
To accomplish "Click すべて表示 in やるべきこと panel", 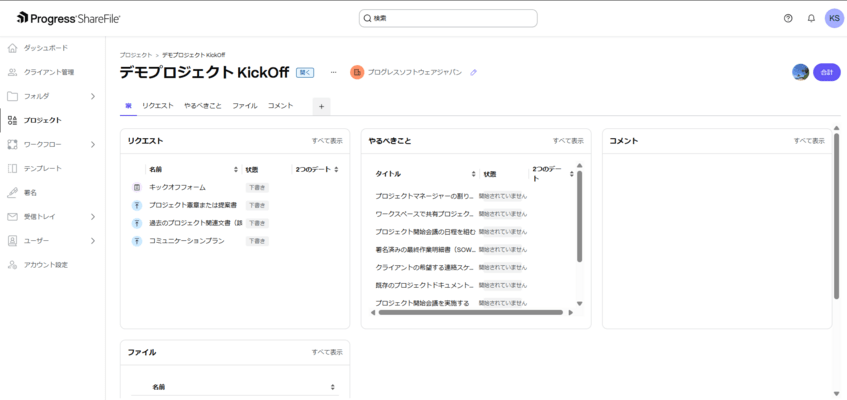I will click(568, 141).
